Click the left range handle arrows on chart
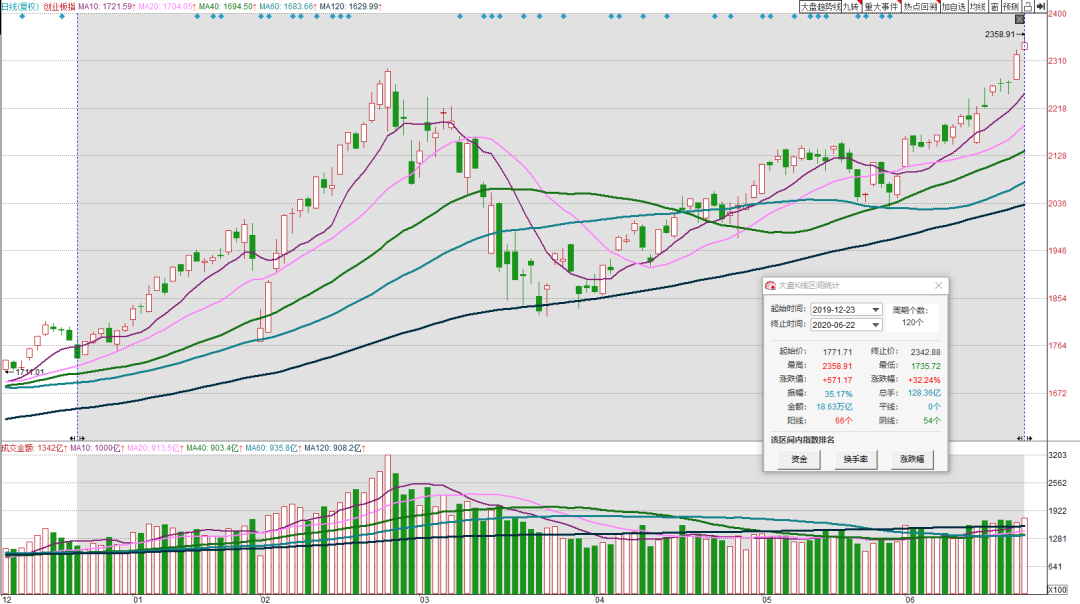The height and width of the screenshot is (604, 1080). (x=77, y=438)
